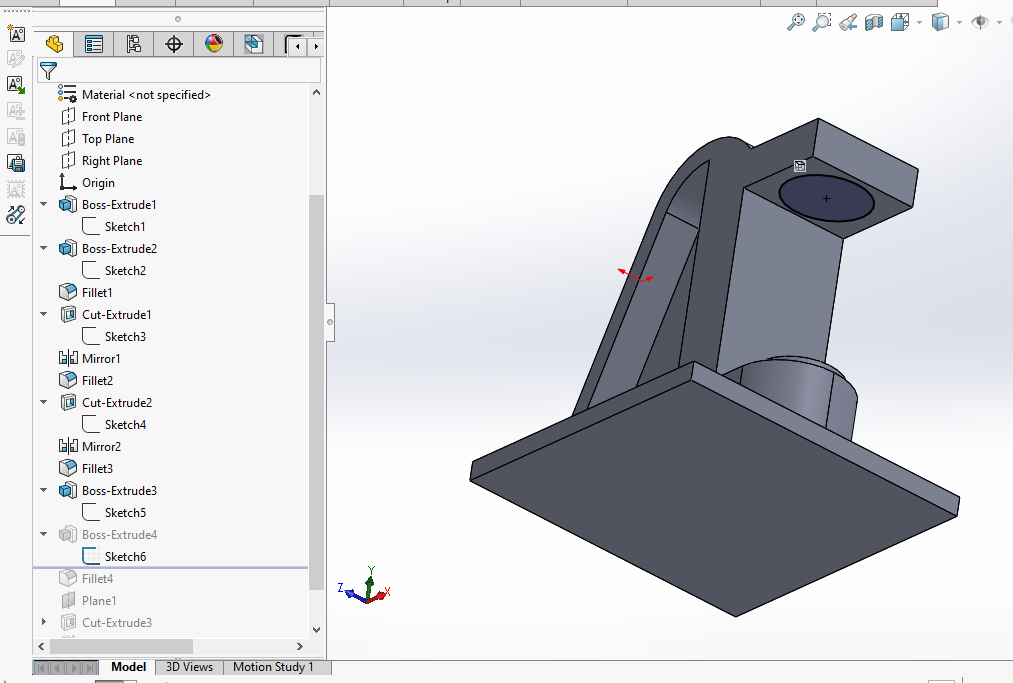Activate the Section View tool
The height and width of the screenshot is (683, 1013).
(874, 22)
